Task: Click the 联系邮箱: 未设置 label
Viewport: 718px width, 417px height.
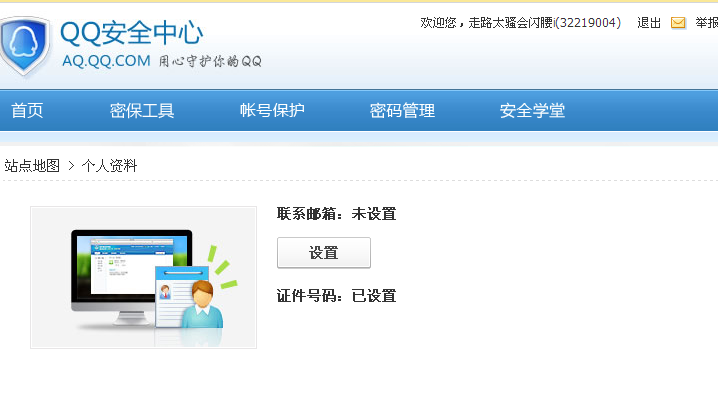Action: pos(337,214)
